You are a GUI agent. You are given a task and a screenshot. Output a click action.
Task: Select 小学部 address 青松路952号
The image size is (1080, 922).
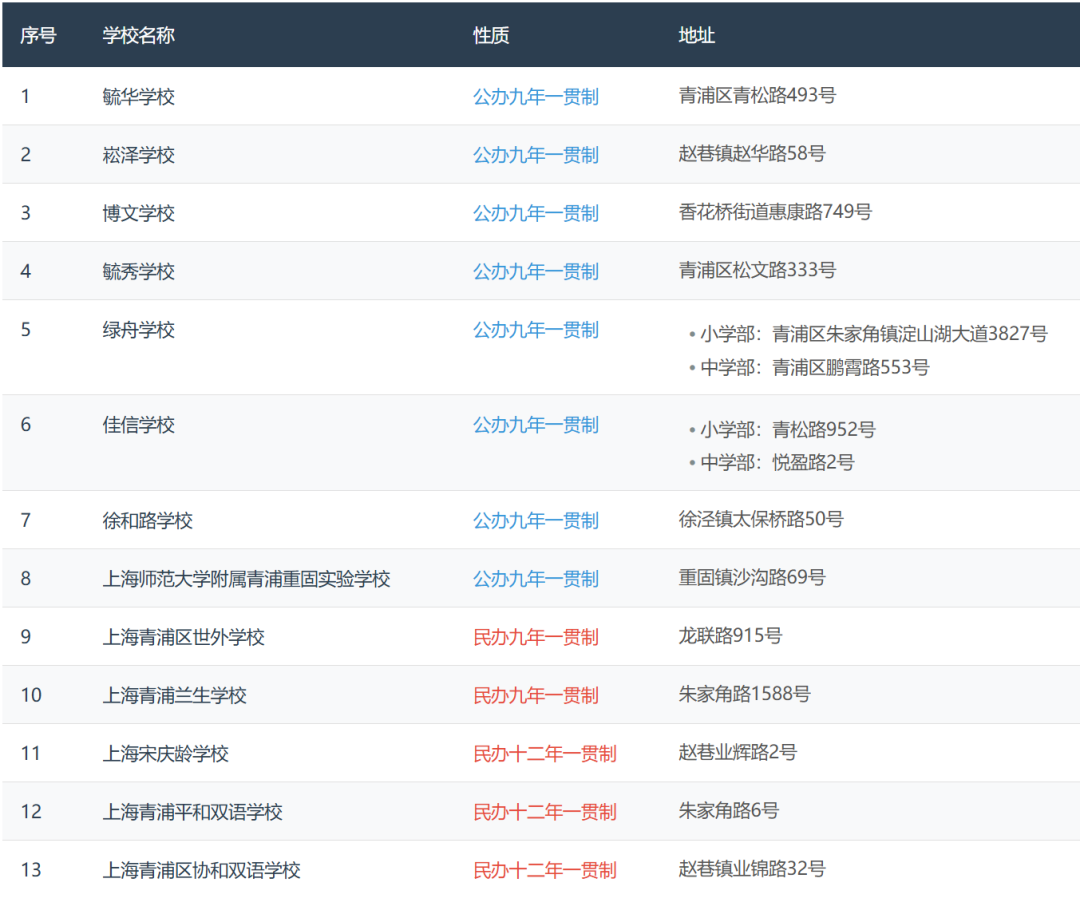[x=788, y=429]
